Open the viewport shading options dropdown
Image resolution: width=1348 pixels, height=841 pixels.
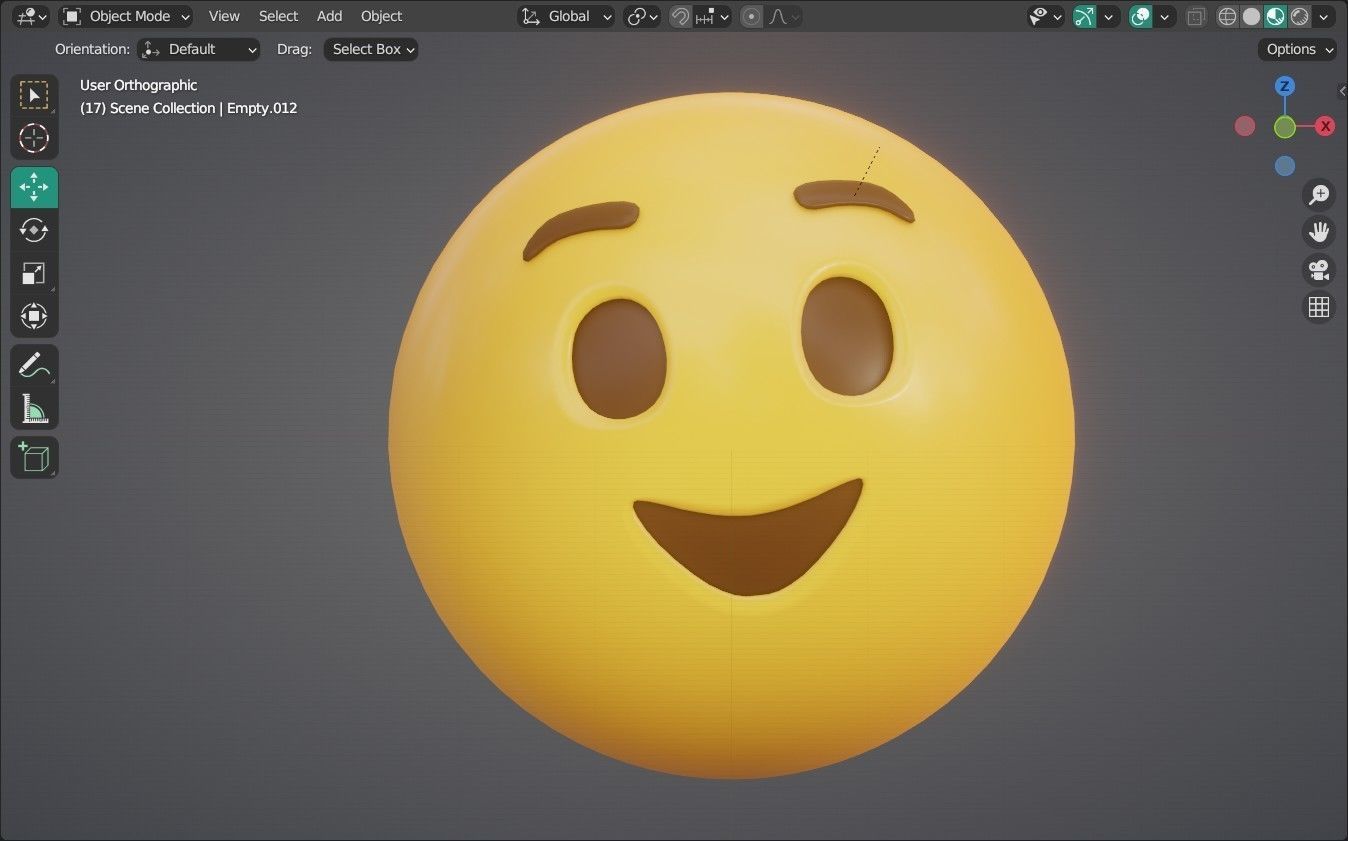[1323, 16]
